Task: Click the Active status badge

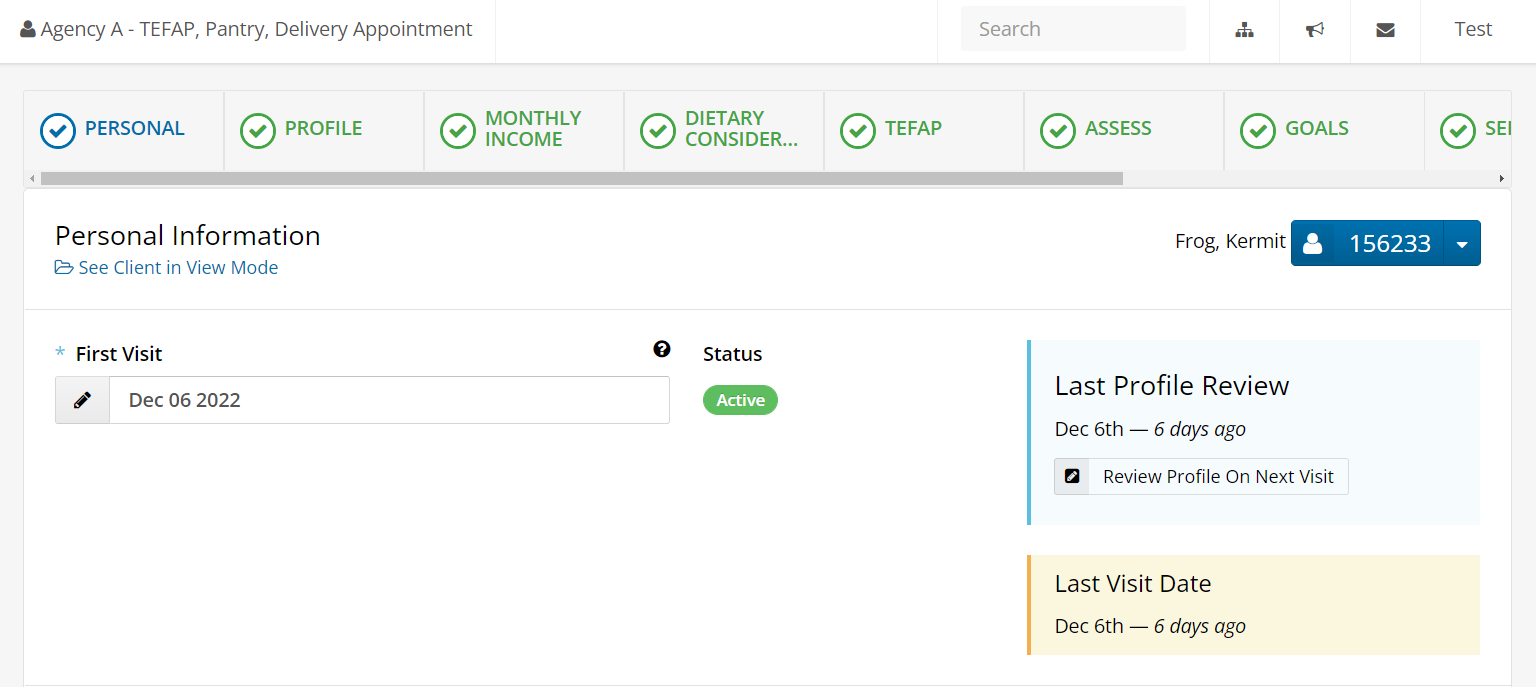Action: 740,399
